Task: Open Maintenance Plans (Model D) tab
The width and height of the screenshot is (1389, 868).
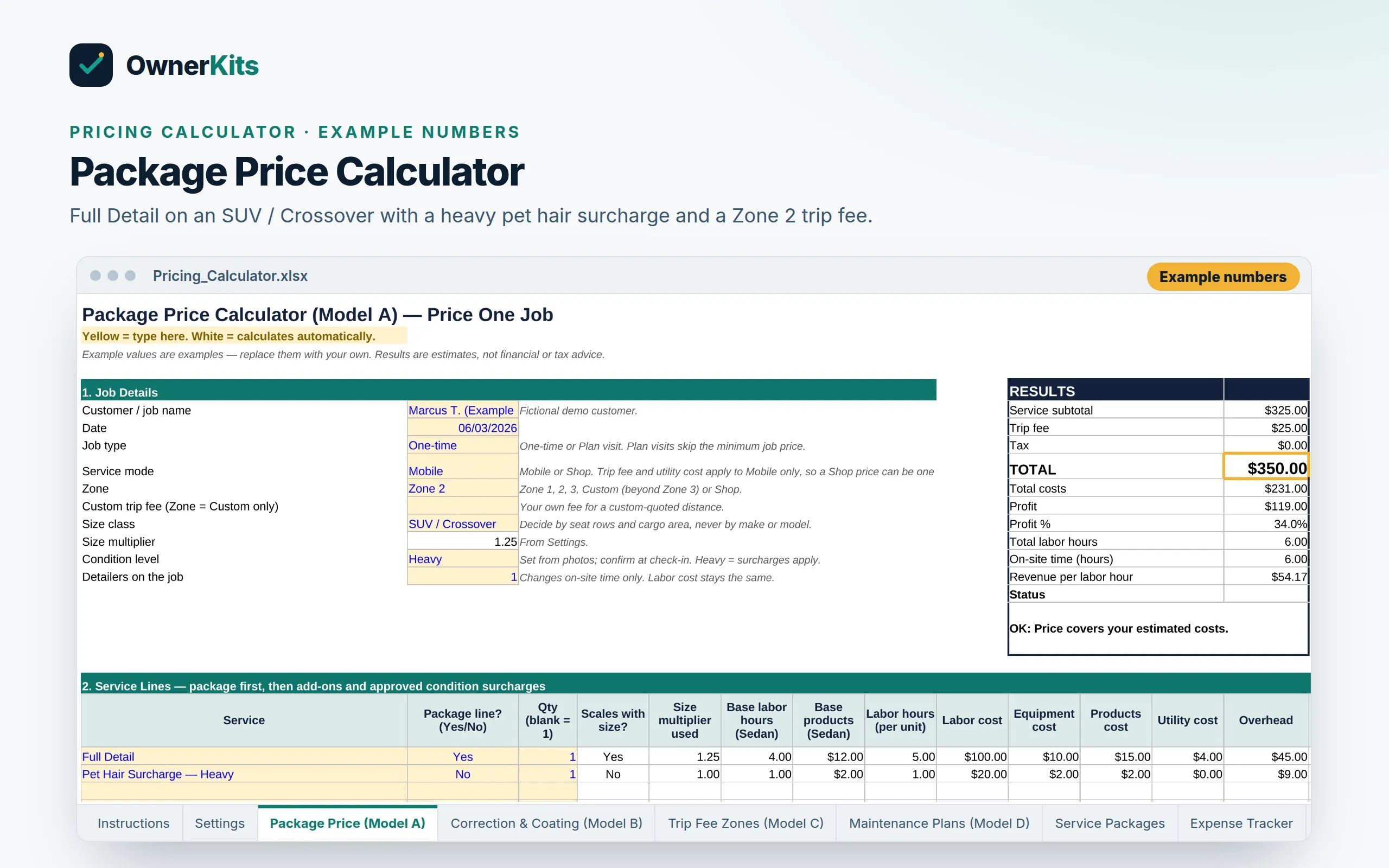Action: click(939, 823)
